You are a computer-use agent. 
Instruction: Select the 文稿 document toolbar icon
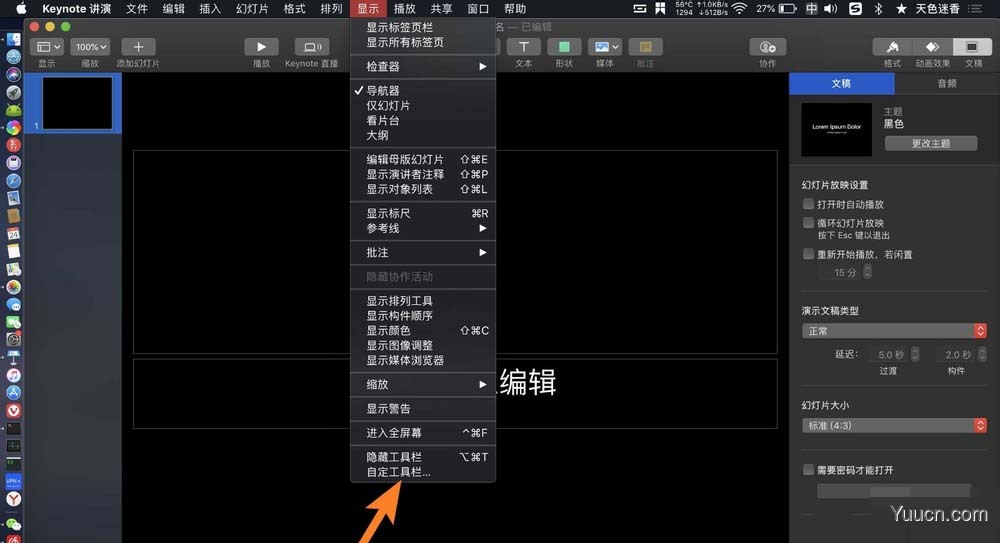coord(973,47)
